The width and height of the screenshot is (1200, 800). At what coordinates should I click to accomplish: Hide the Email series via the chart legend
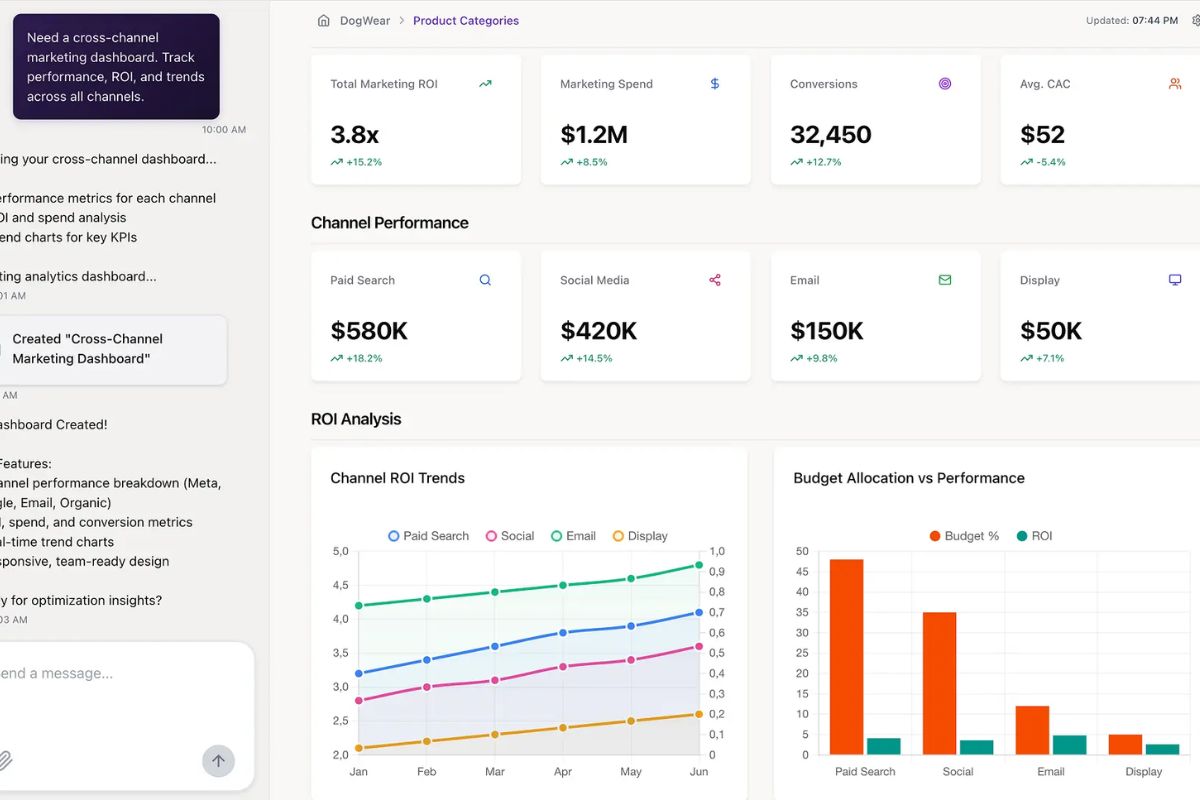tap(573, 536)
